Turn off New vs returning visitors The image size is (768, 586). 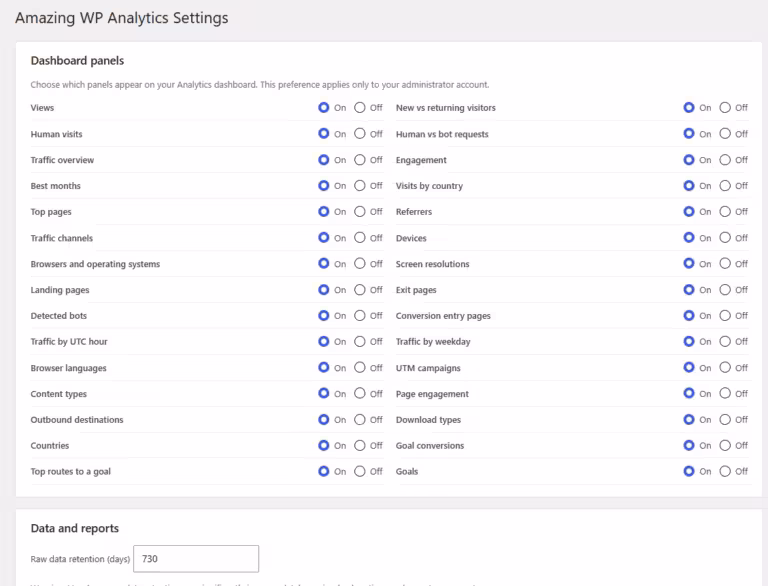click(x=725, y=107)
